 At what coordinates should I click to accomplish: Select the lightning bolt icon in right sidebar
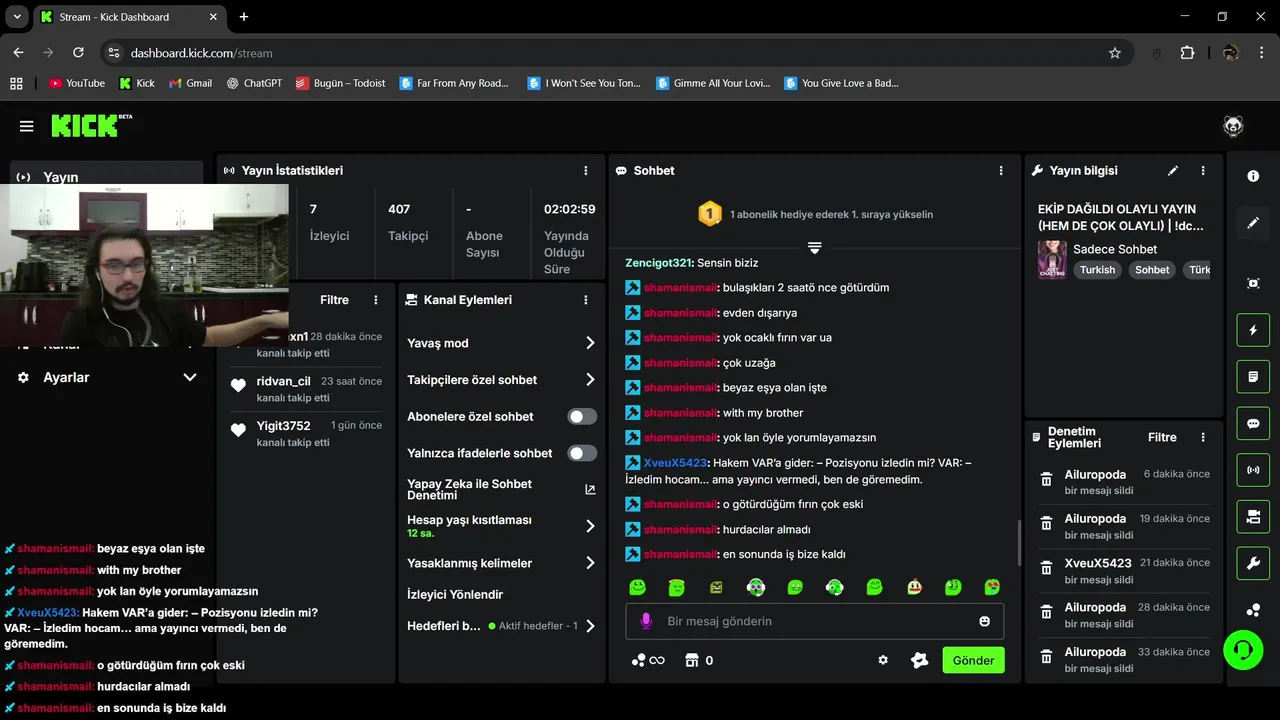1253,330
